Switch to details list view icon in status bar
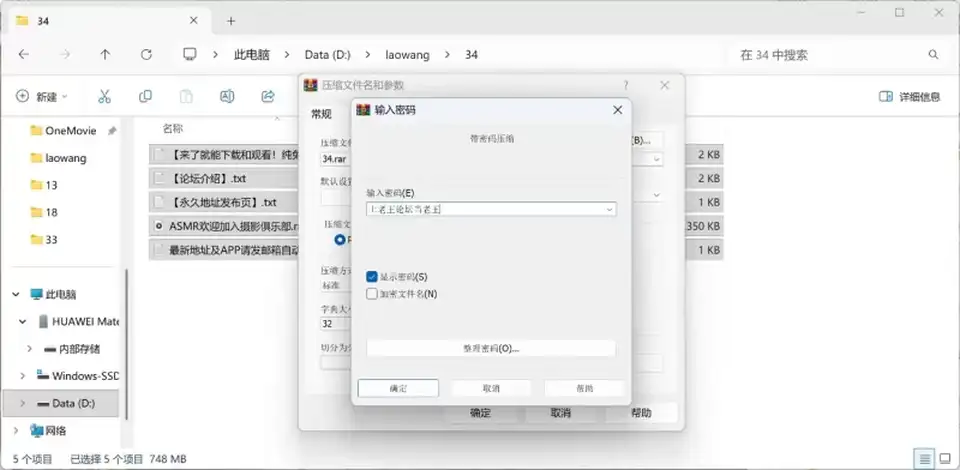This screenshot has height=470, width=960. (x=925, y=458)
